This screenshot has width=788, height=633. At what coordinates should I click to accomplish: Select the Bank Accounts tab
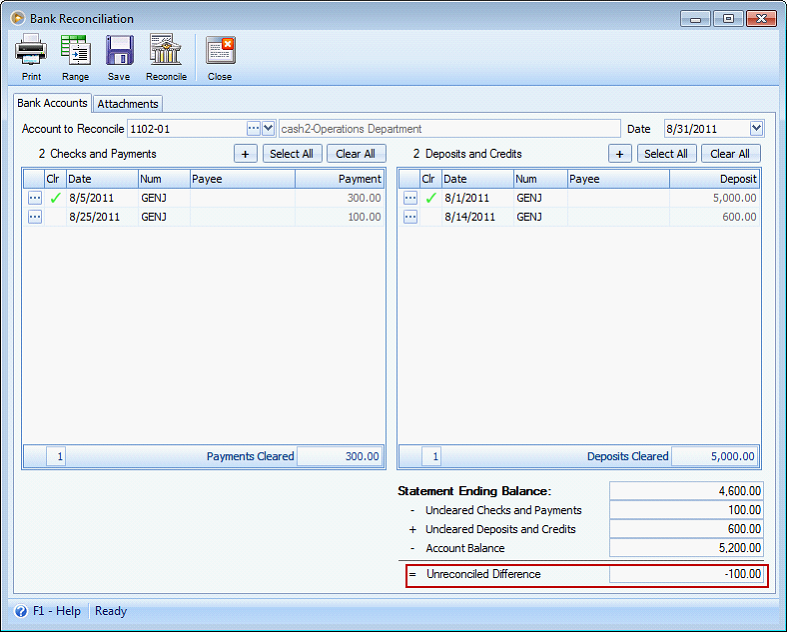coord(52,103)
